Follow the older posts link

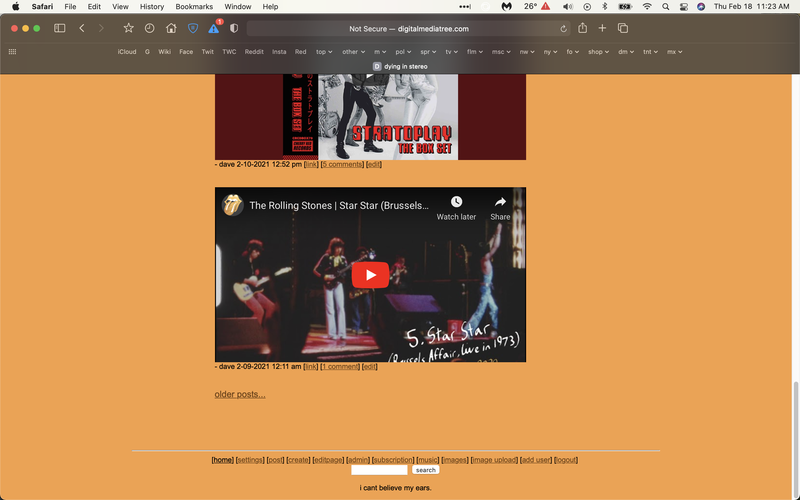[240, 394]
